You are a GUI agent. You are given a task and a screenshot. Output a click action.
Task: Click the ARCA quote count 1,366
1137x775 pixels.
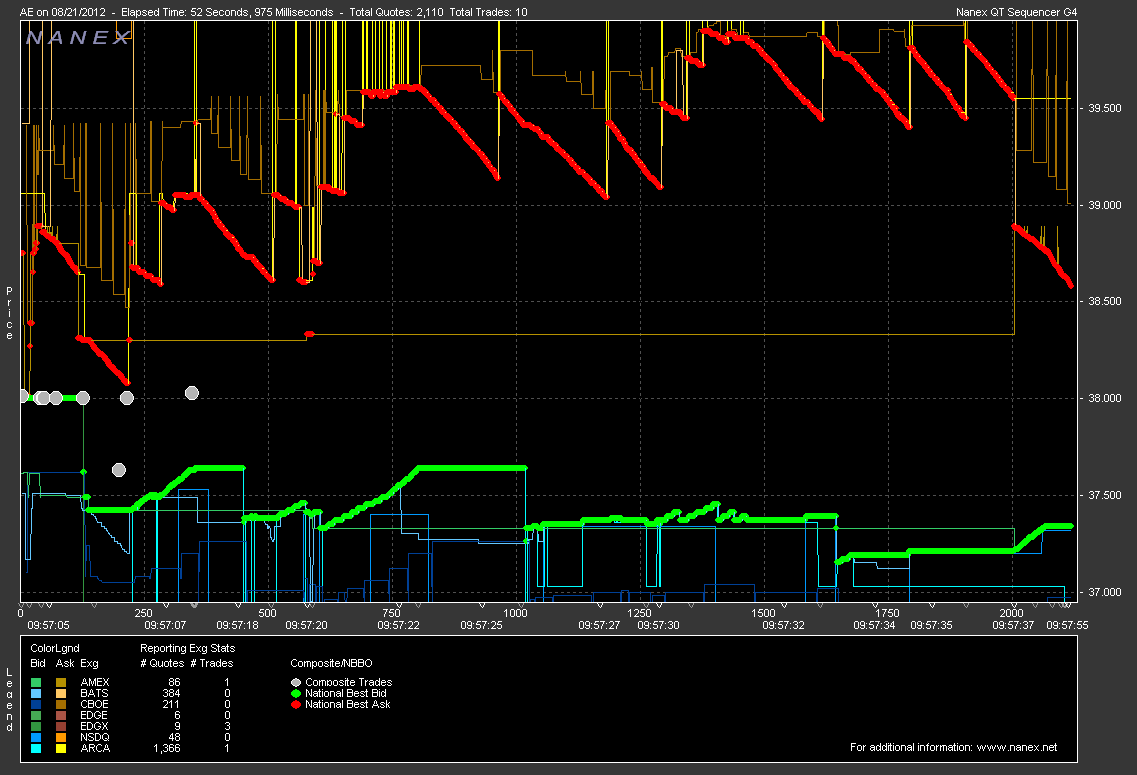click(167, 748)
